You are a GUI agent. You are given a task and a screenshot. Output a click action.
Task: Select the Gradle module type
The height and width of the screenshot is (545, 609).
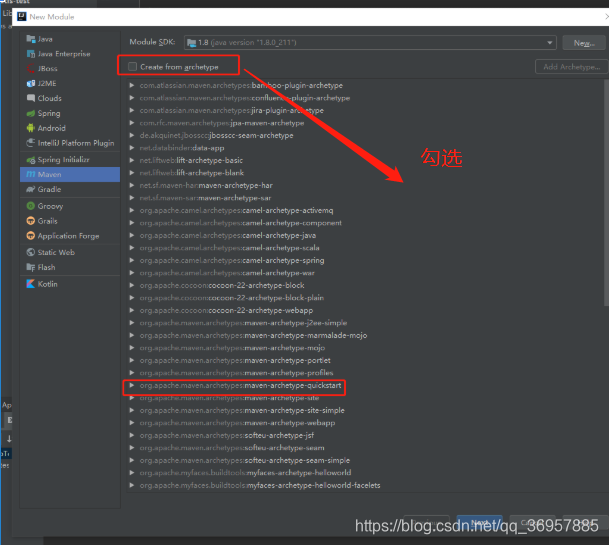[x=70, y=189]
